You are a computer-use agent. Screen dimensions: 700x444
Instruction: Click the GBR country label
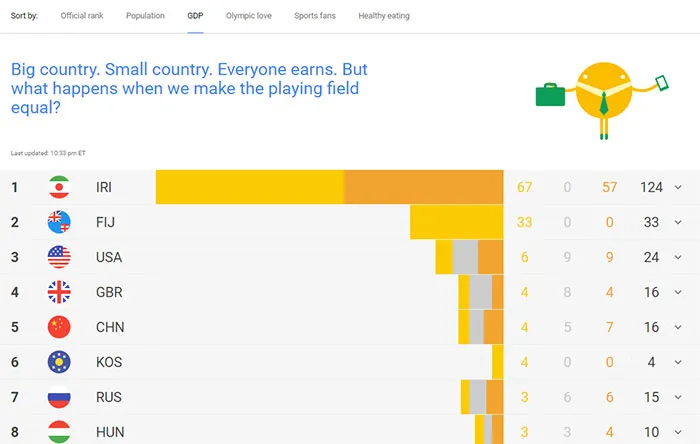[x=108, y=292]
